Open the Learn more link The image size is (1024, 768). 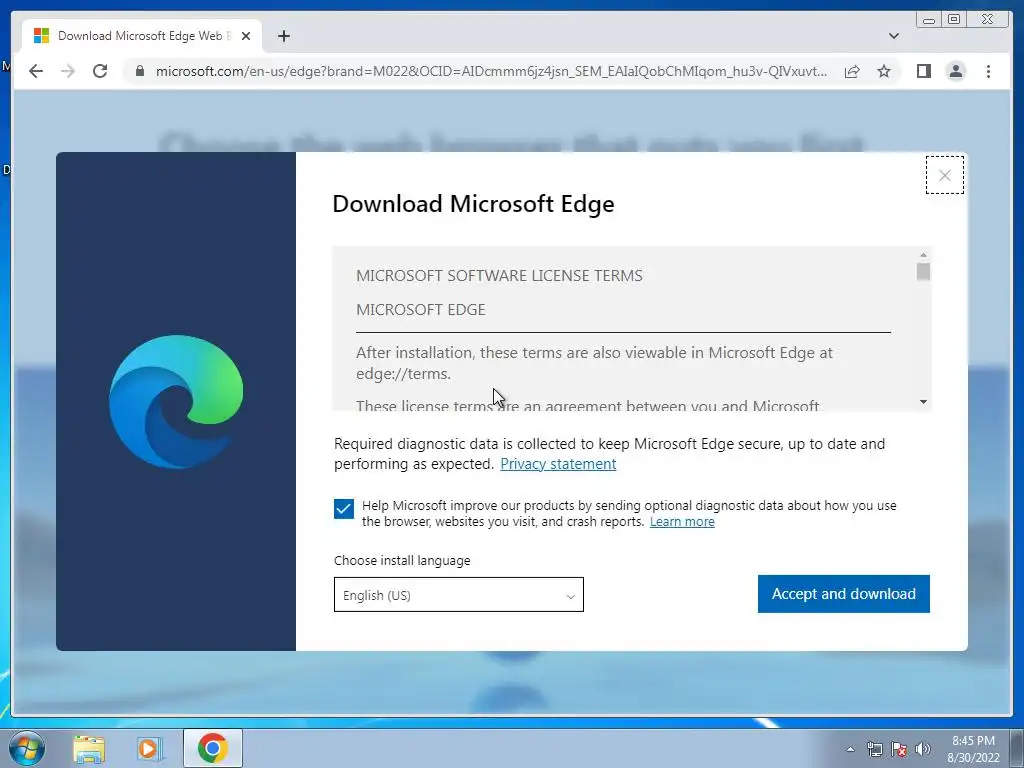tap(682, 522)
